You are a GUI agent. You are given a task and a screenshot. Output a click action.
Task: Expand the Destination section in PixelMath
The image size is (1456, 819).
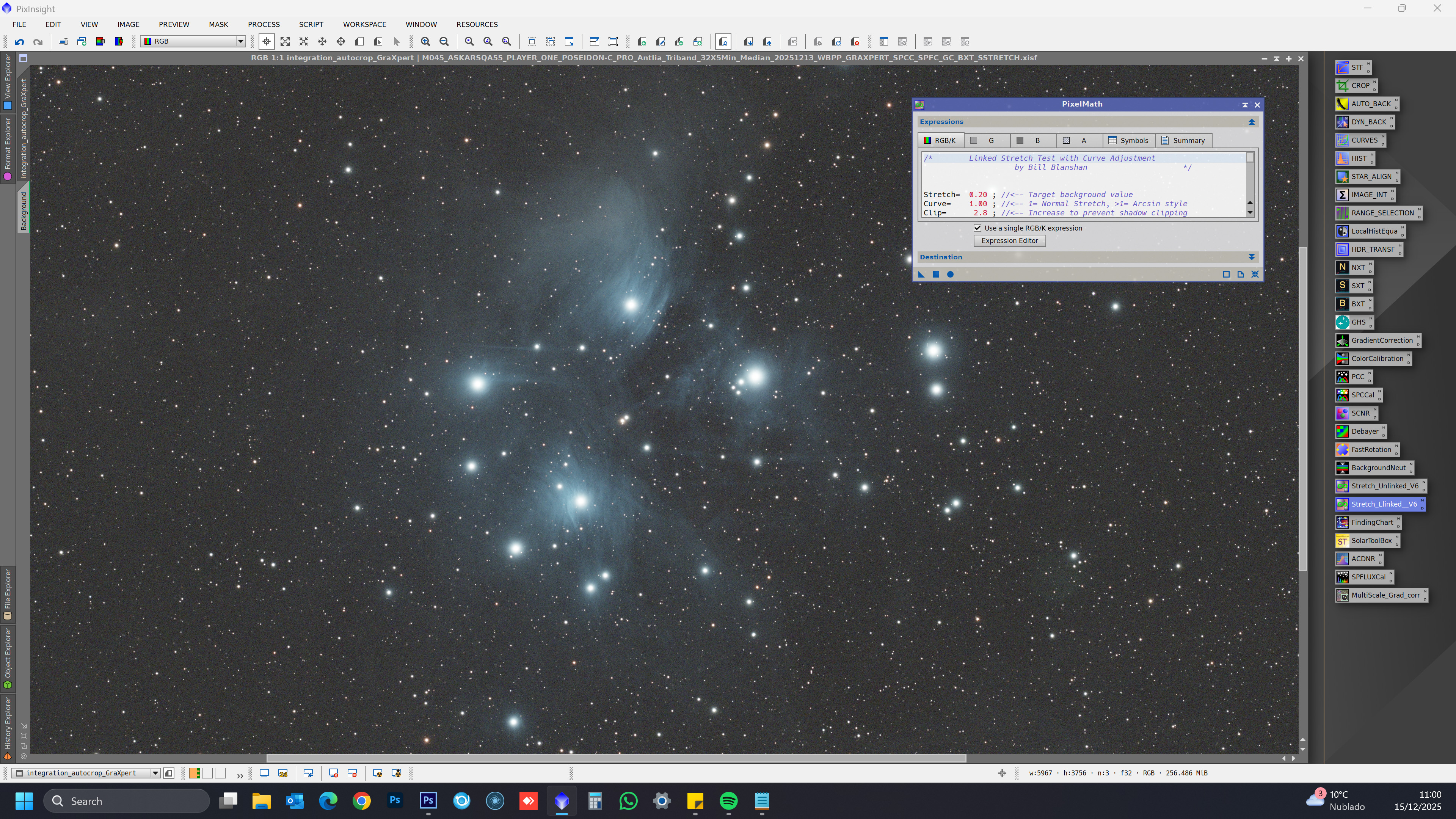[1251, 257]
